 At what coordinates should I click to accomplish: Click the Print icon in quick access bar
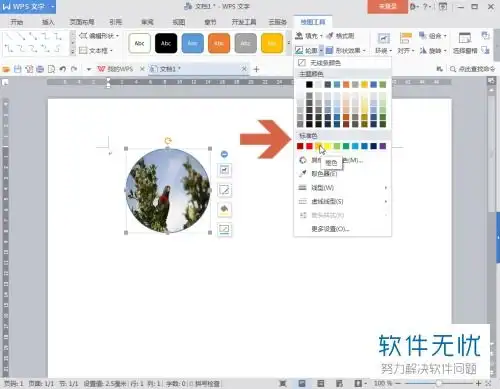[x=40, y=69]
